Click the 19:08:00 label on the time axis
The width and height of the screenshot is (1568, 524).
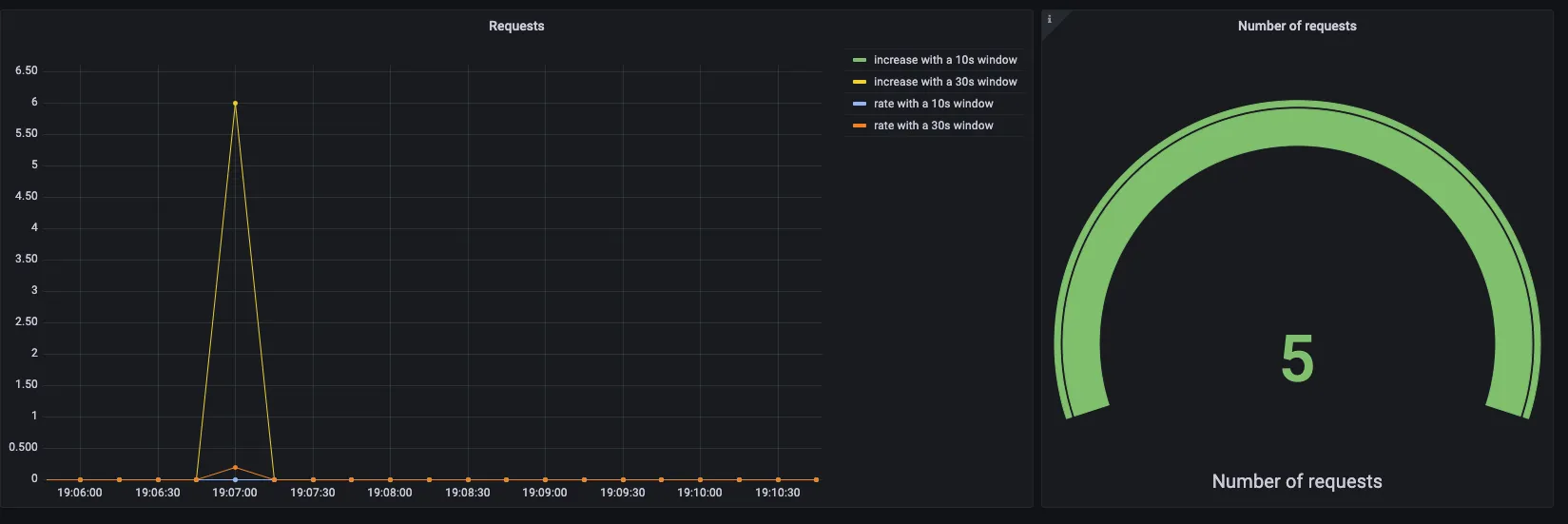[x=390, y=493]
